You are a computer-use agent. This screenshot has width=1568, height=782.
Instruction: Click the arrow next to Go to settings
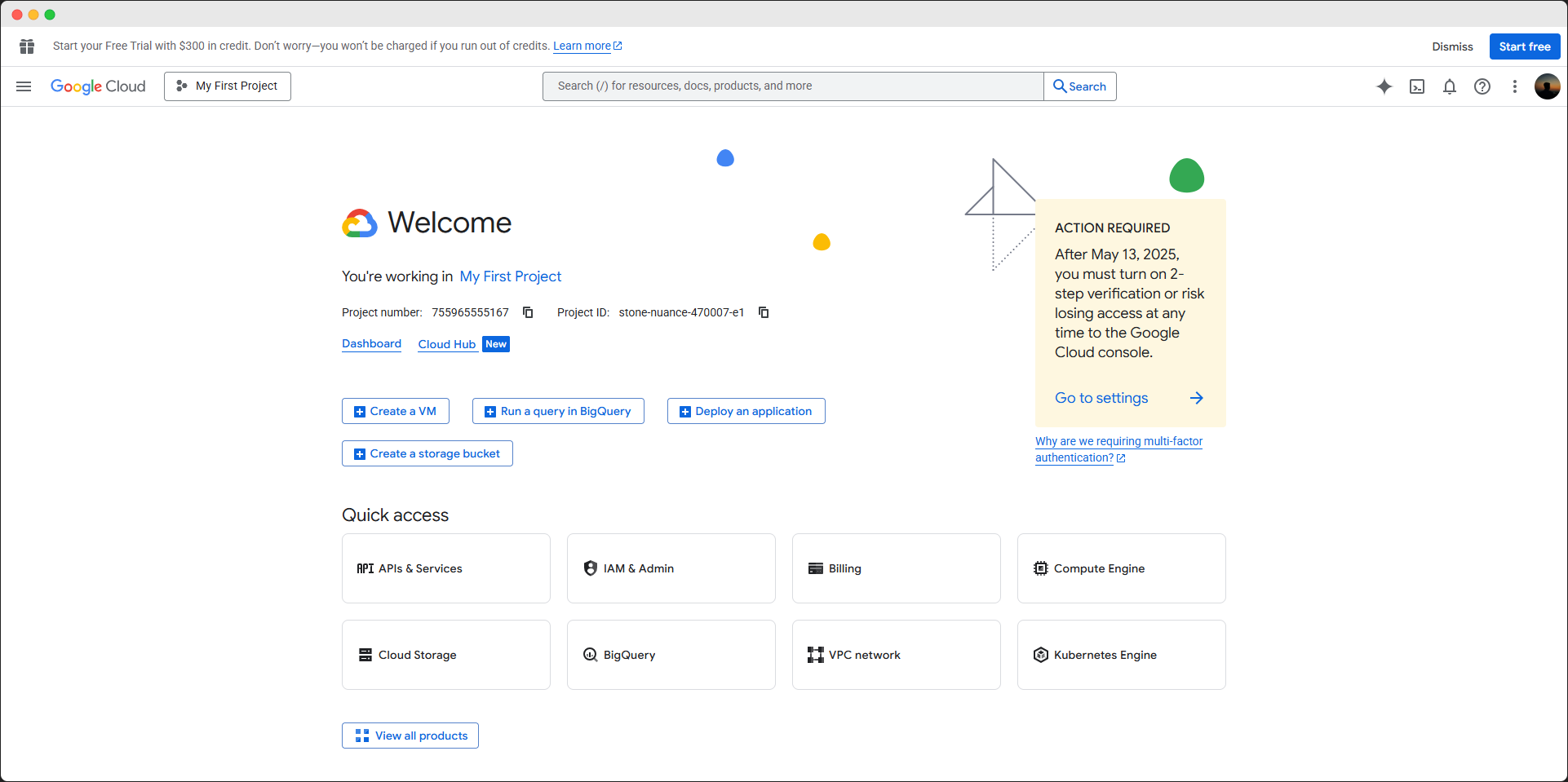tap(1196, 398)
